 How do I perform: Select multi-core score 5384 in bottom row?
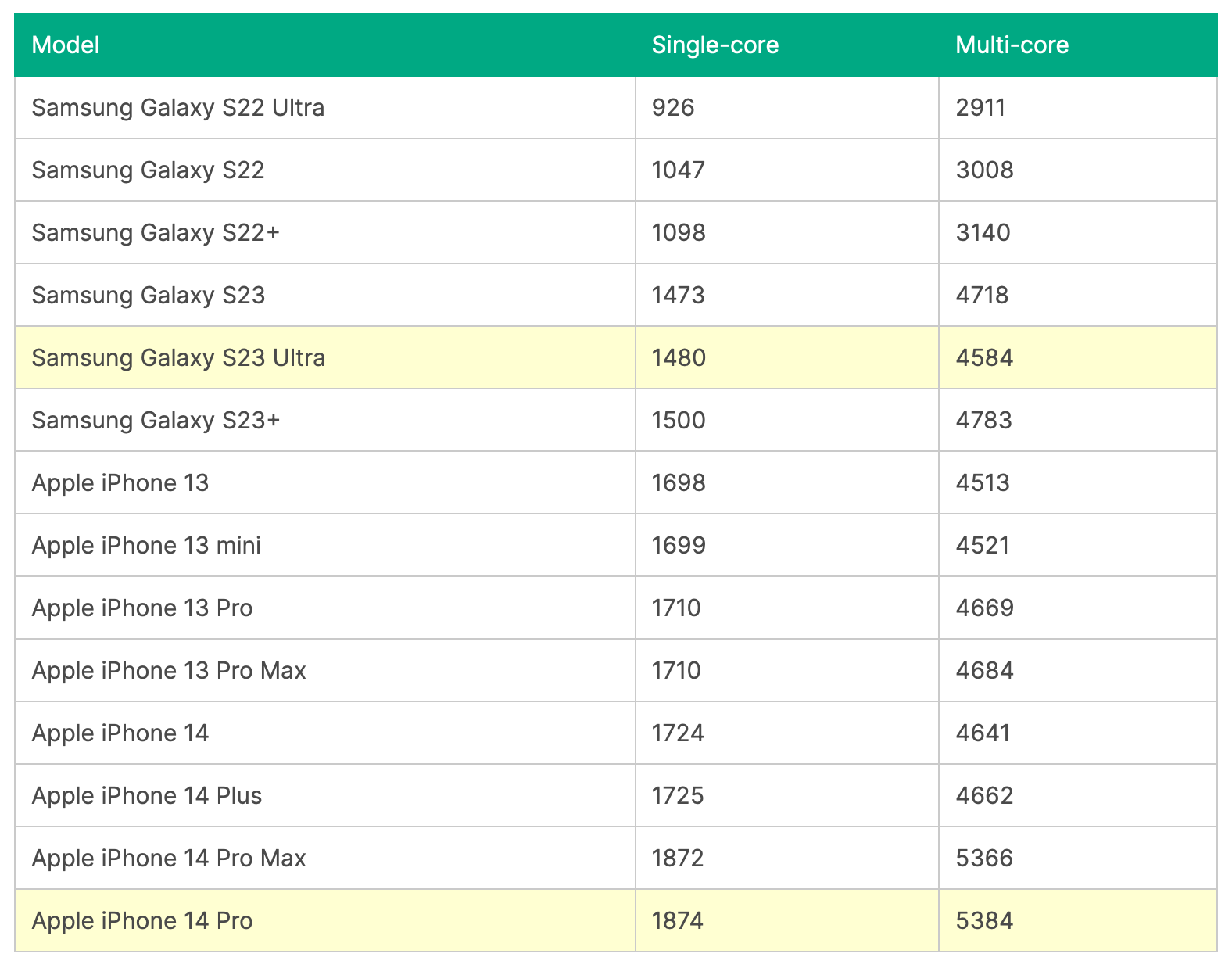(984, 921)
